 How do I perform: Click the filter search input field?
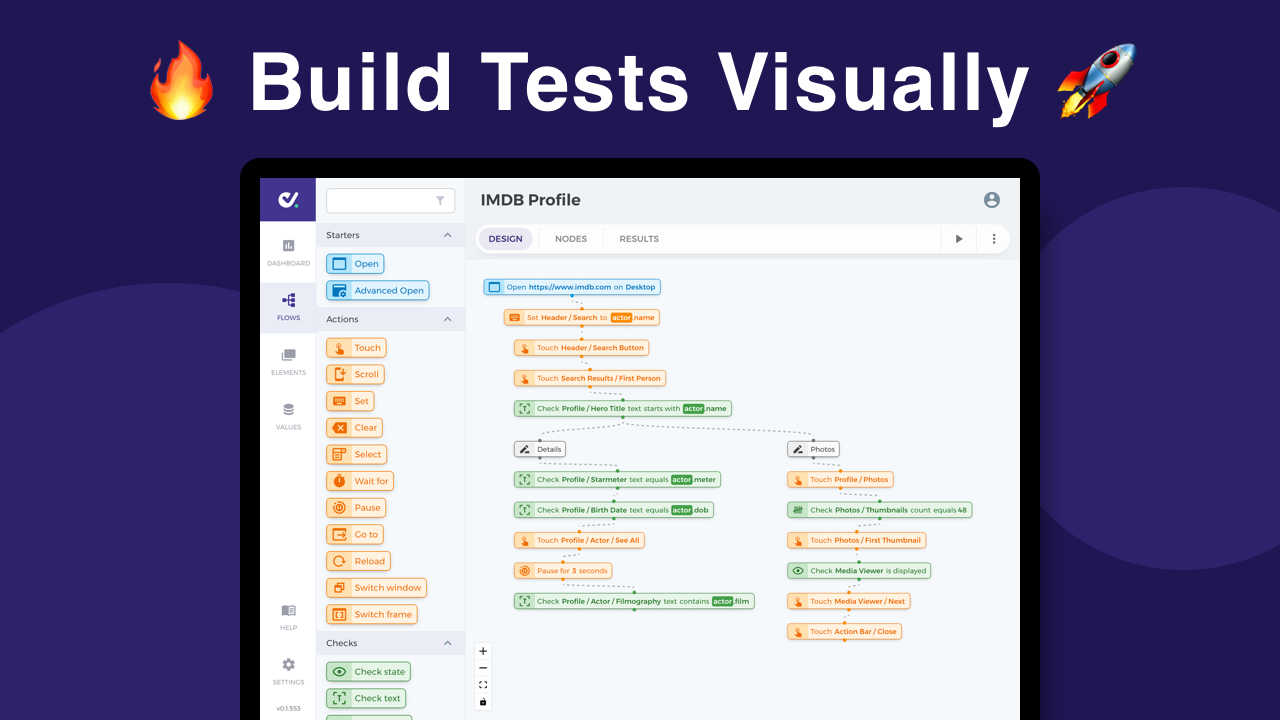pyautogui.click(x=390, y=200)
